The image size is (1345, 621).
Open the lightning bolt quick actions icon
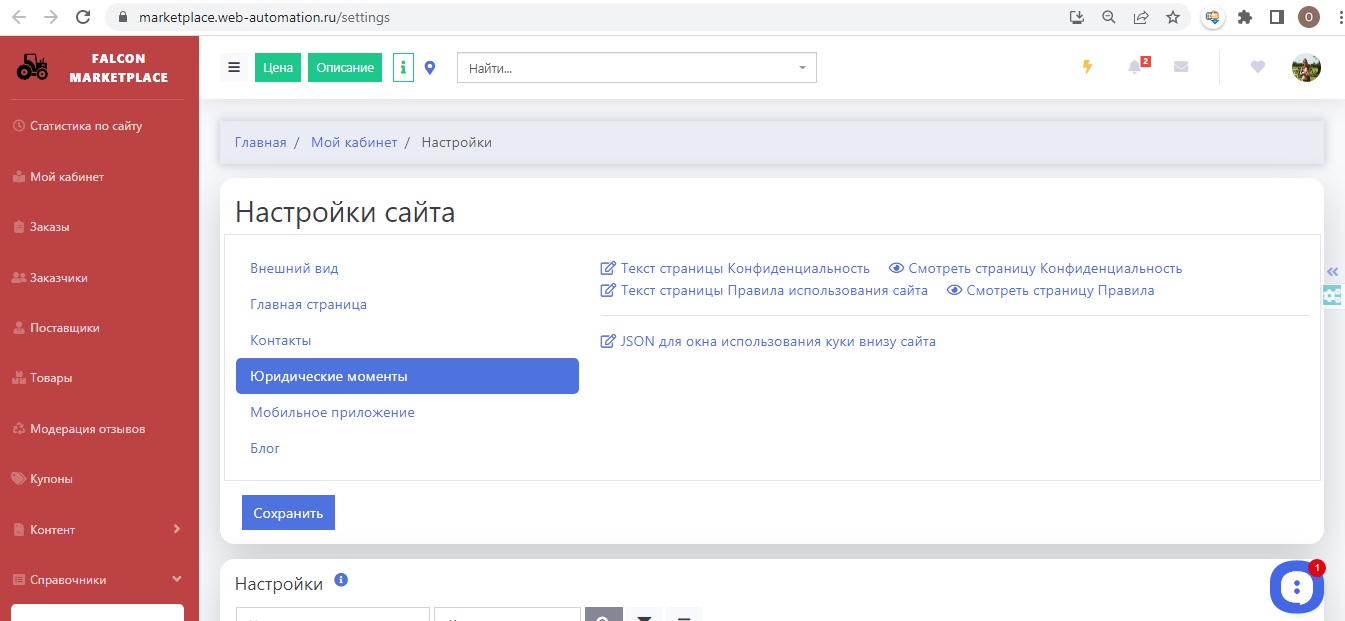tap(1088, 67)
